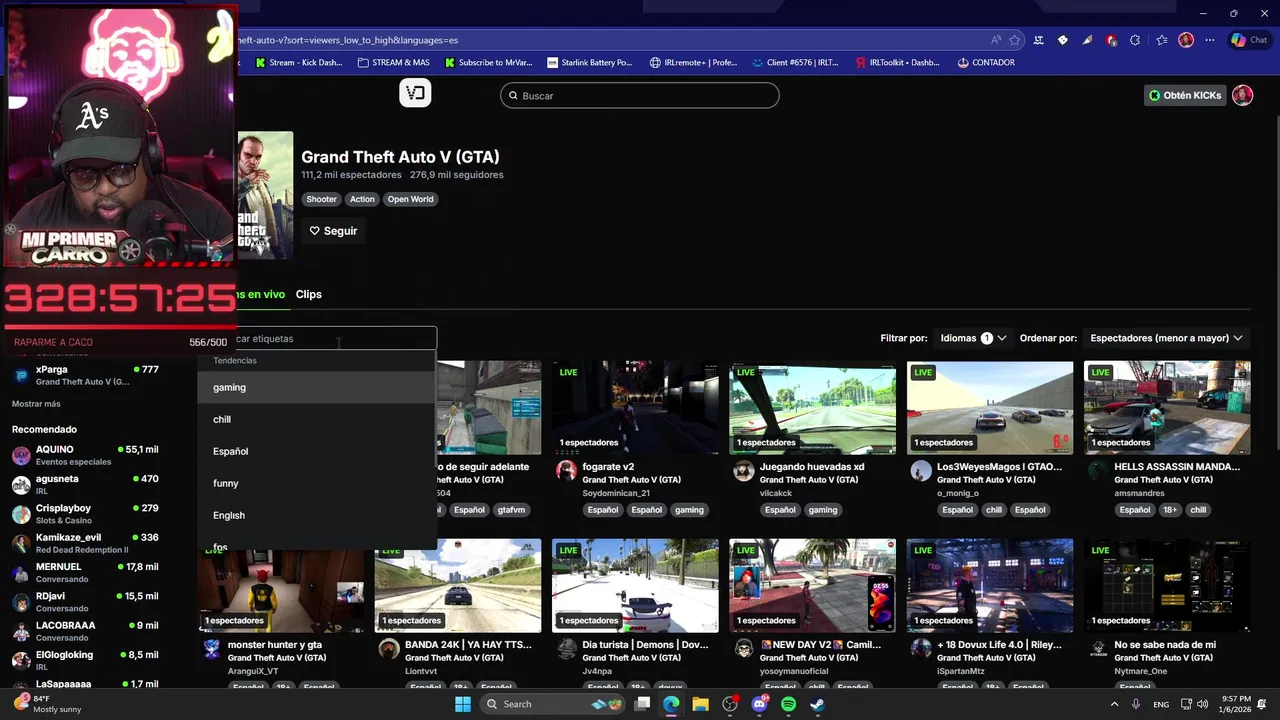Viewport: 1280px width, 720px height.
Task: Click the Action category tag
Action: (362, 199)
